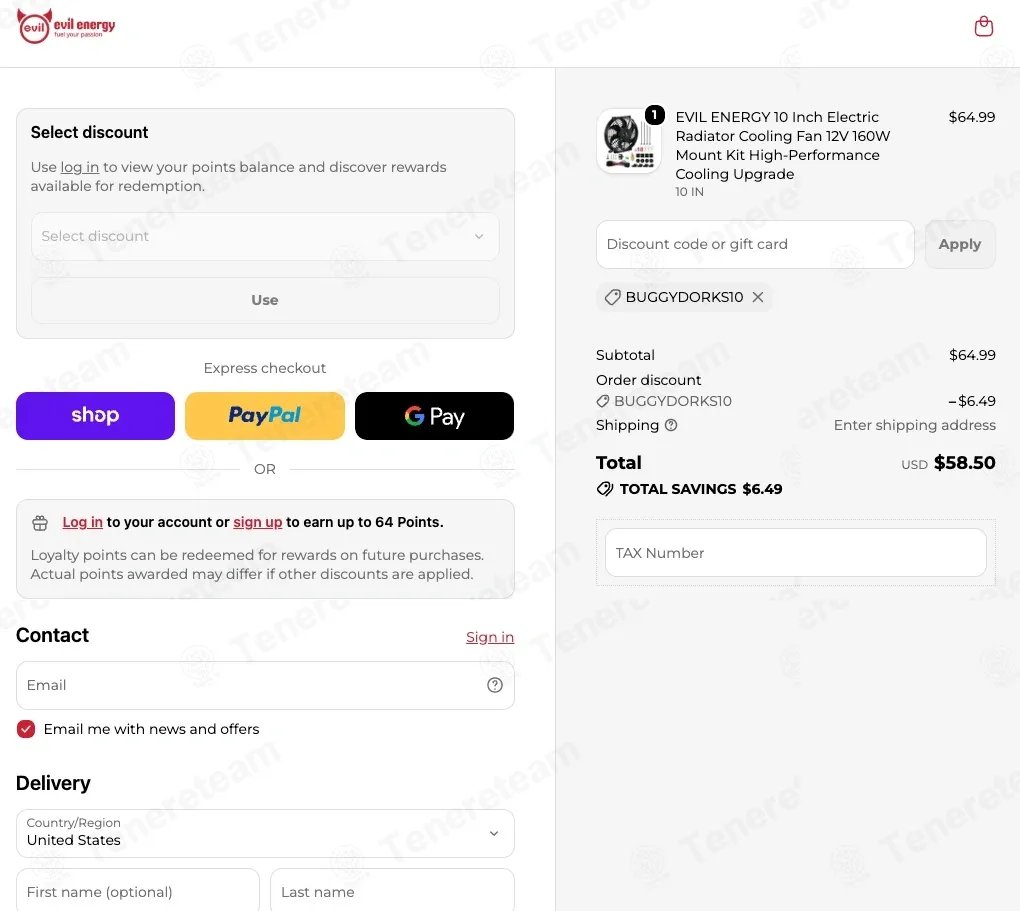The width and height of the screenshot is (1020, 911).
Task: Click the sign up link for points
Action: [258, 523]
